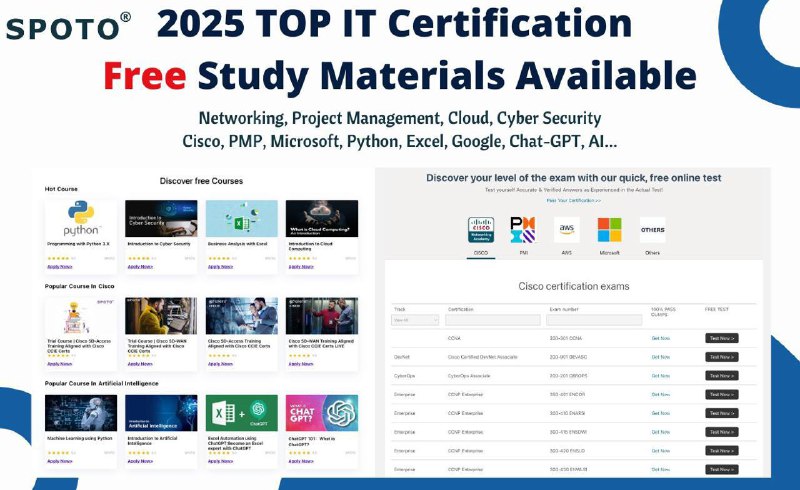Select the AWS logo icon
The height and width of the screenshot is (490, 800).
(x=566, y=230)
